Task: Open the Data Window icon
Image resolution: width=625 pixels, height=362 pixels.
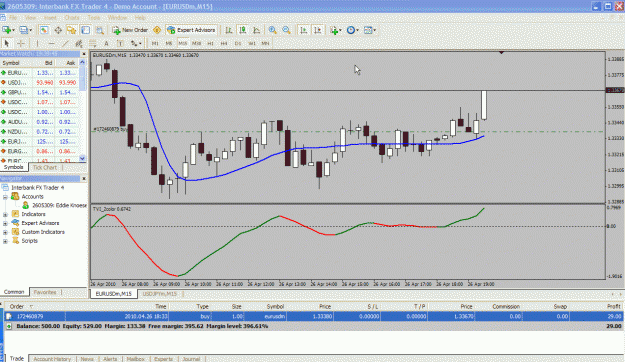Action: click(58, 30)
